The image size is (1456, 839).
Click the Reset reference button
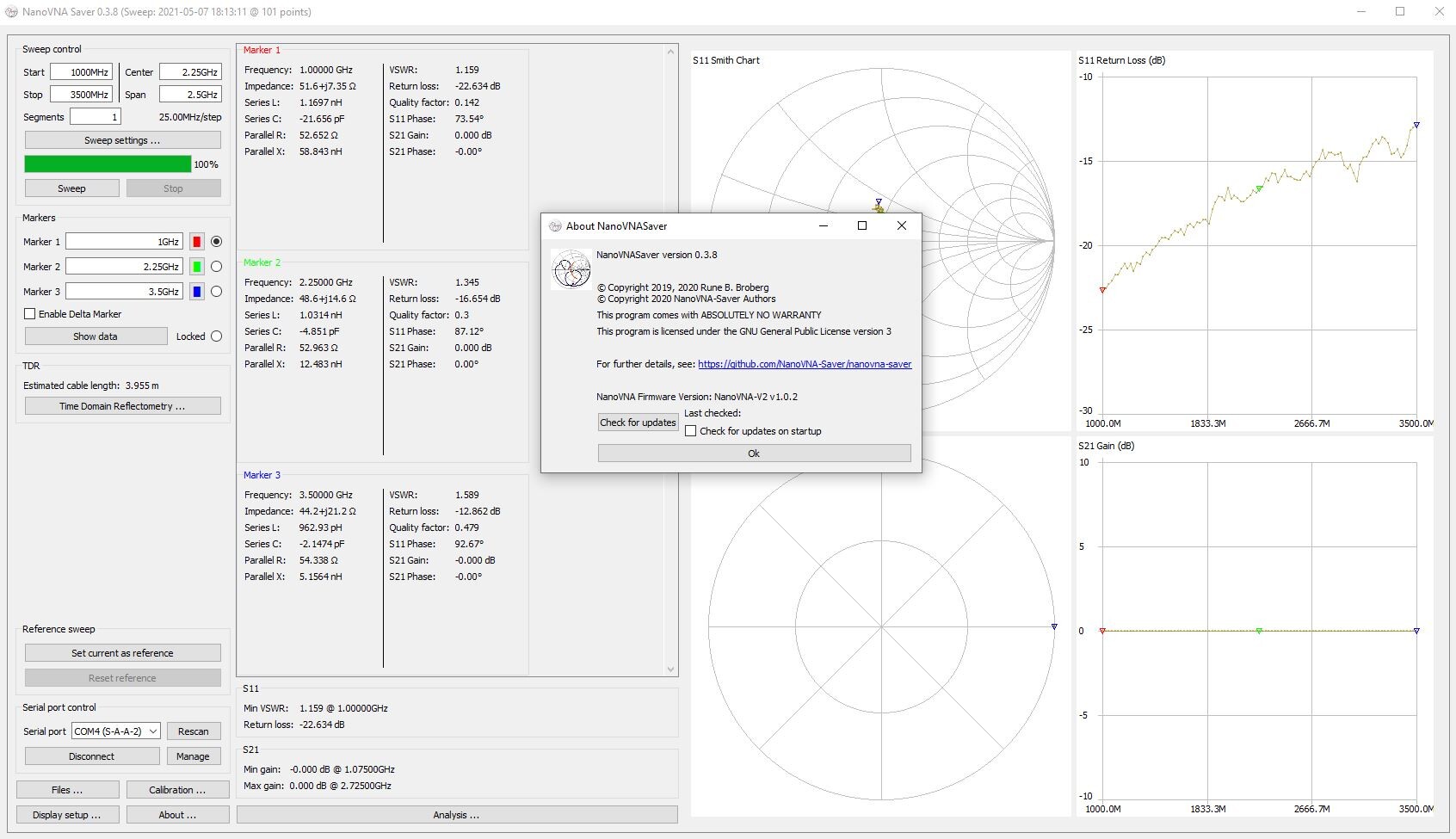coord(122,678)
